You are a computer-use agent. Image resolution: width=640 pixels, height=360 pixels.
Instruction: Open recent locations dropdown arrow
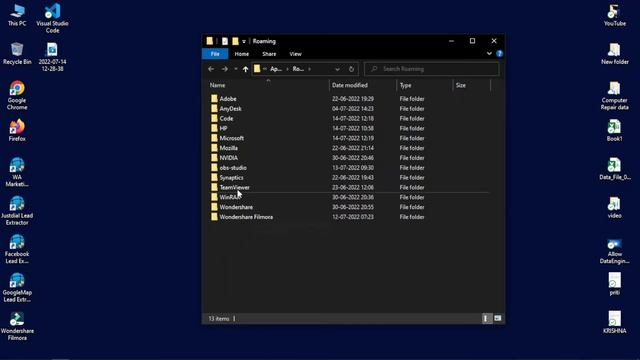(236, 69)
